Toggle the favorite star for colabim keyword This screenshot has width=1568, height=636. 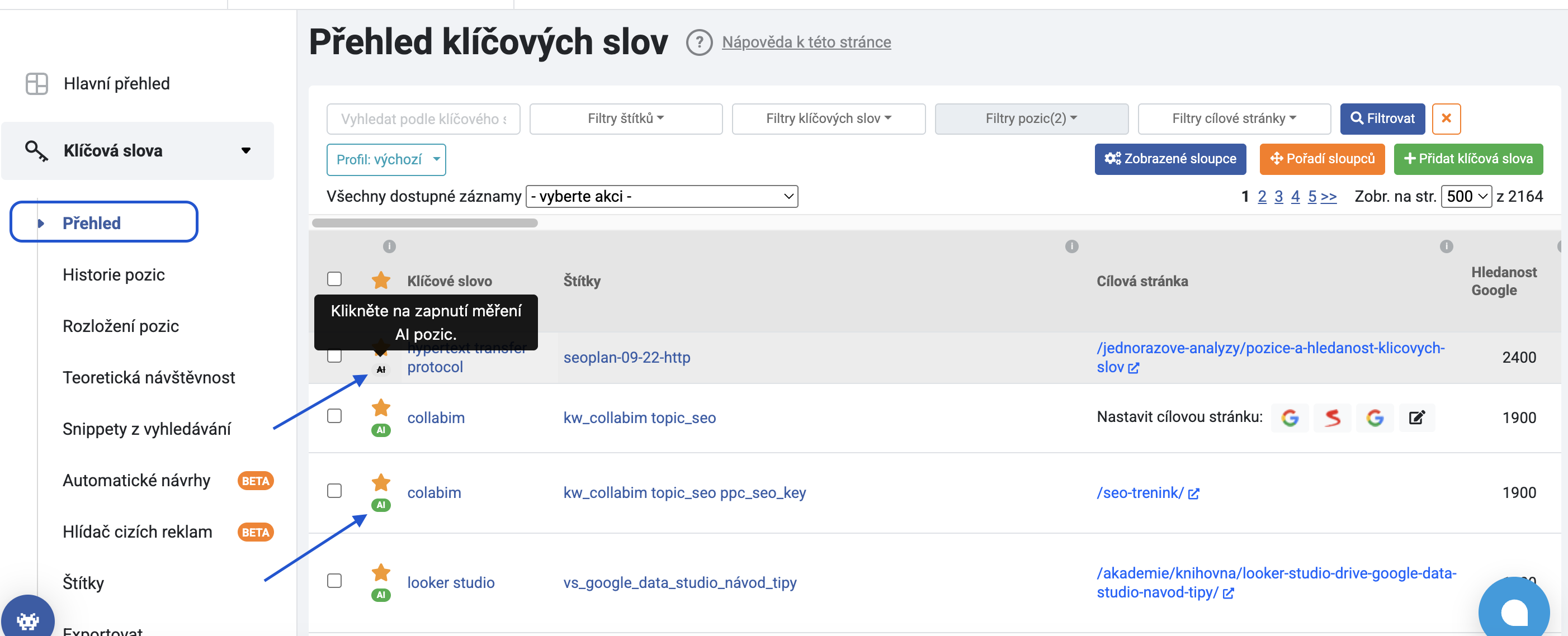click(x=381, y=482)
